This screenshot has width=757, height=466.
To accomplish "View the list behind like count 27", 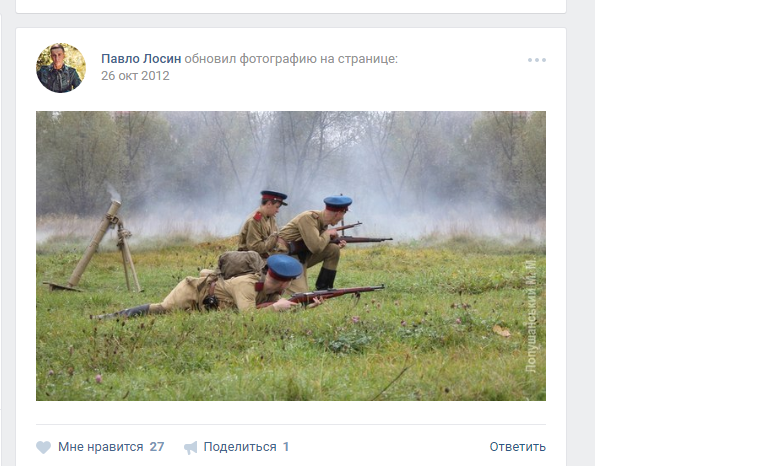I will coord(156,447).
